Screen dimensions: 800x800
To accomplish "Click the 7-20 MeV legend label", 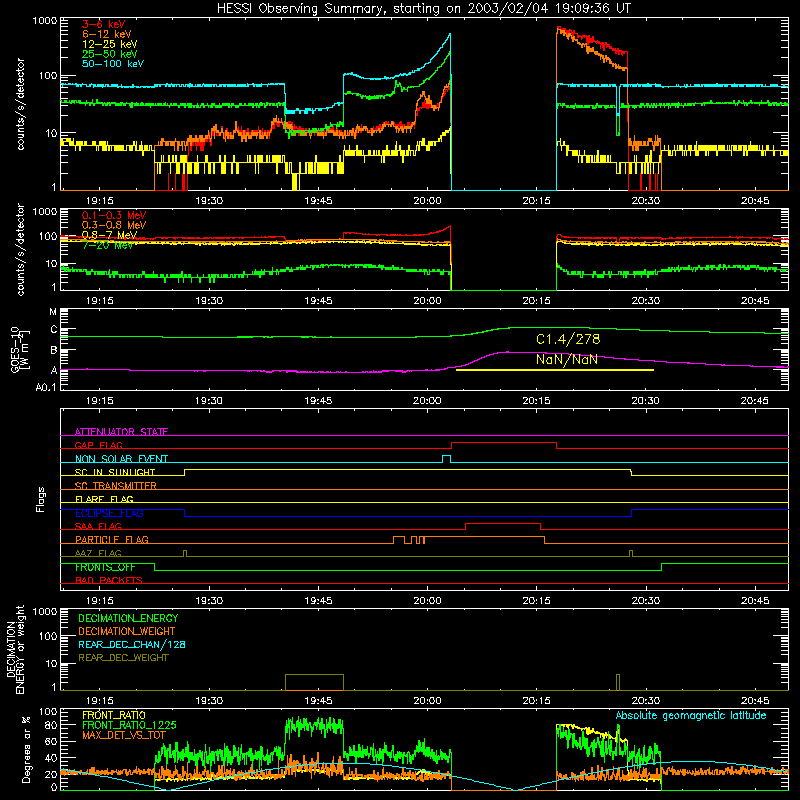I will 108,245.
